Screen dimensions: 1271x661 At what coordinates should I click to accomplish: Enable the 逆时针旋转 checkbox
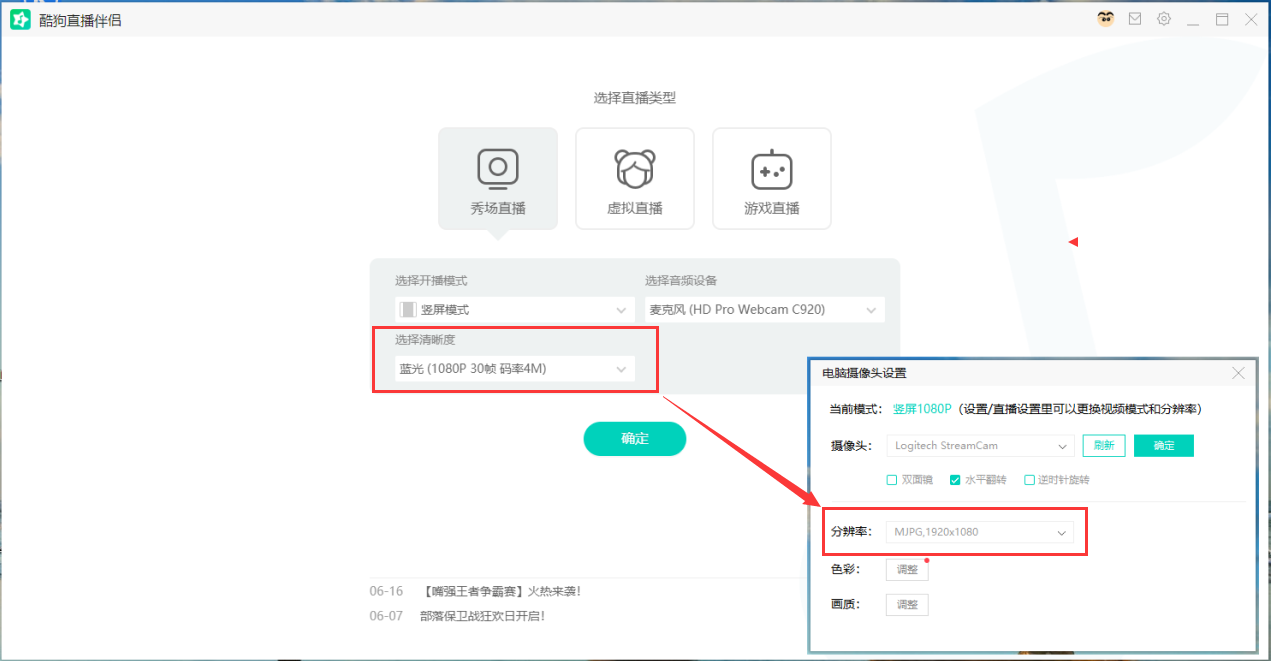point(1029,480)
